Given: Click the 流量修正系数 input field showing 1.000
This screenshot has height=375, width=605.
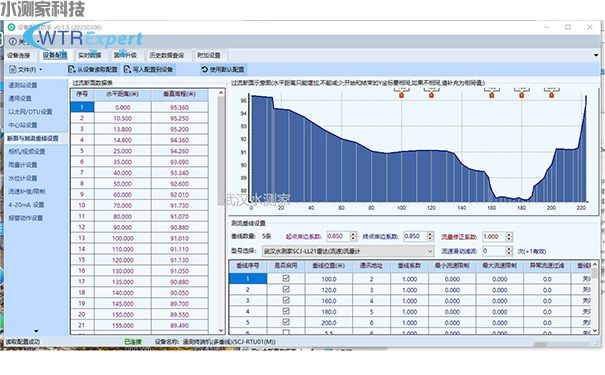Looking at the screenshot, I should (494, 236).
